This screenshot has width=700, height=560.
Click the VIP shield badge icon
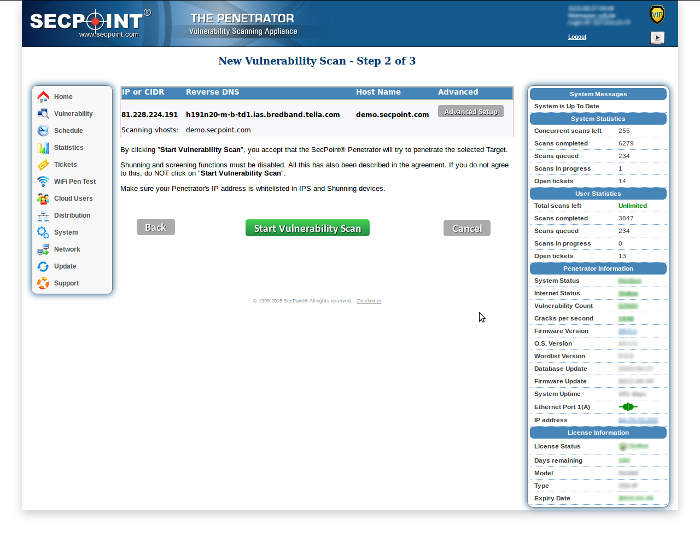657,15
